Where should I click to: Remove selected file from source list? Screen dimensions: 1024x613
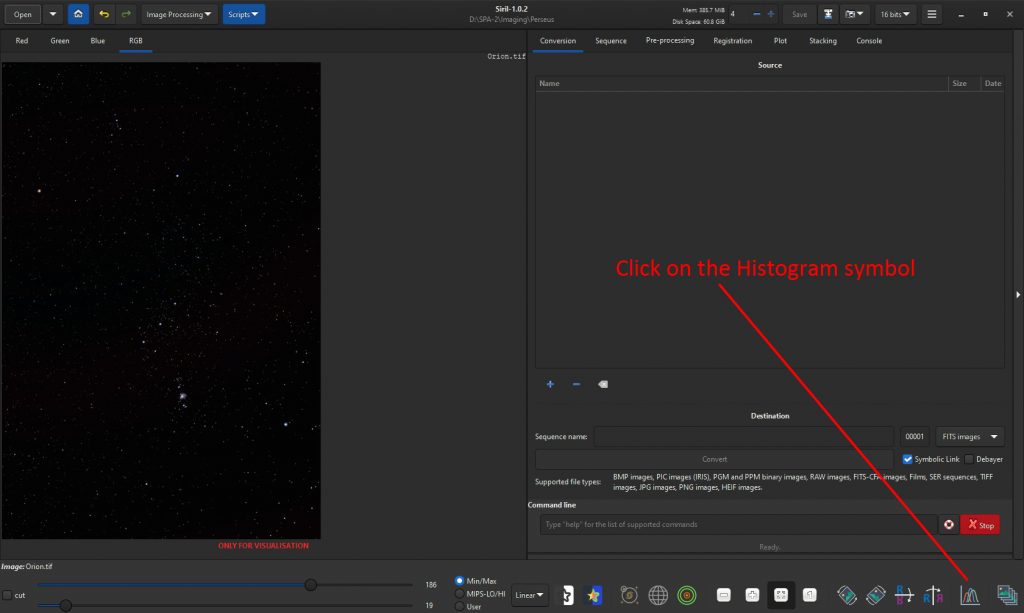point(576,385)
